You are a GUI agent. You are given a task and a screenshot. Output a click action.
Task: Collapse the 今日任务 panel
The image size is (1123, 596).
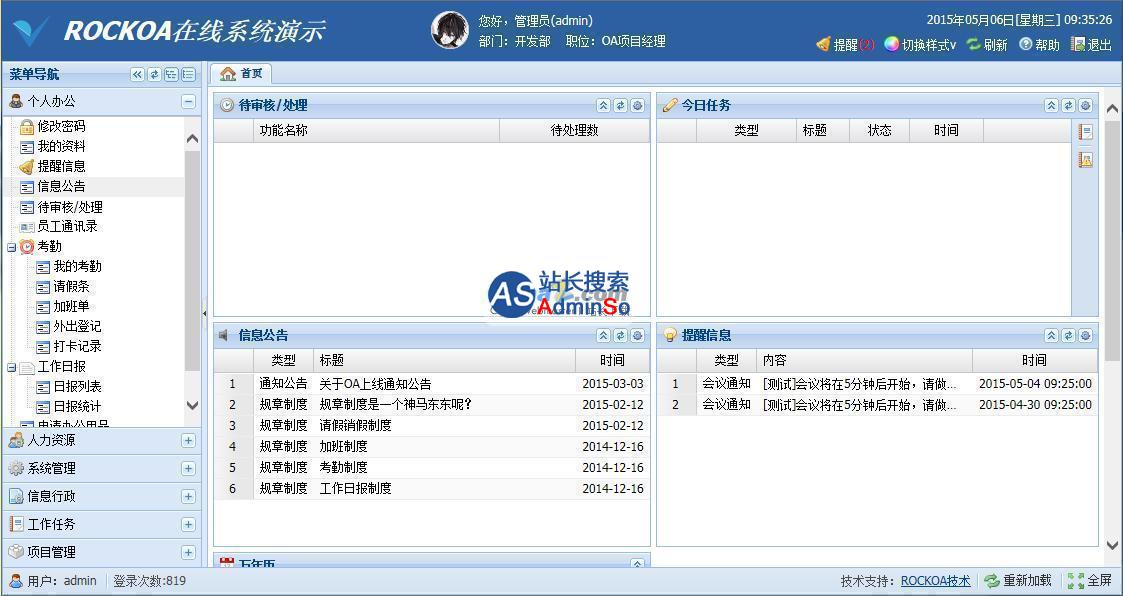1051,106
